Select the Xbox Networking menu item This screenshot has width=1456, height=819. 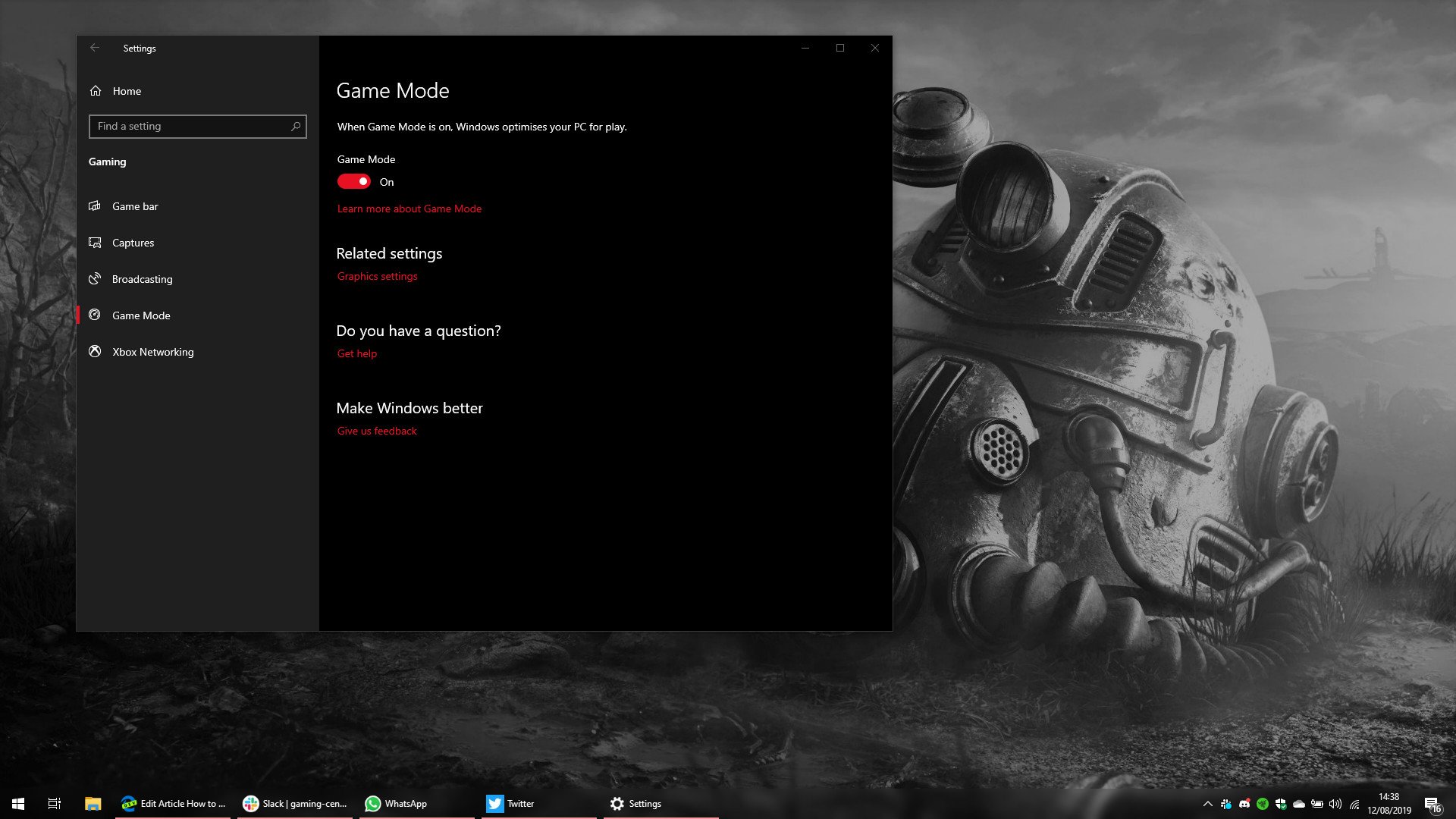tap(153, 351)
